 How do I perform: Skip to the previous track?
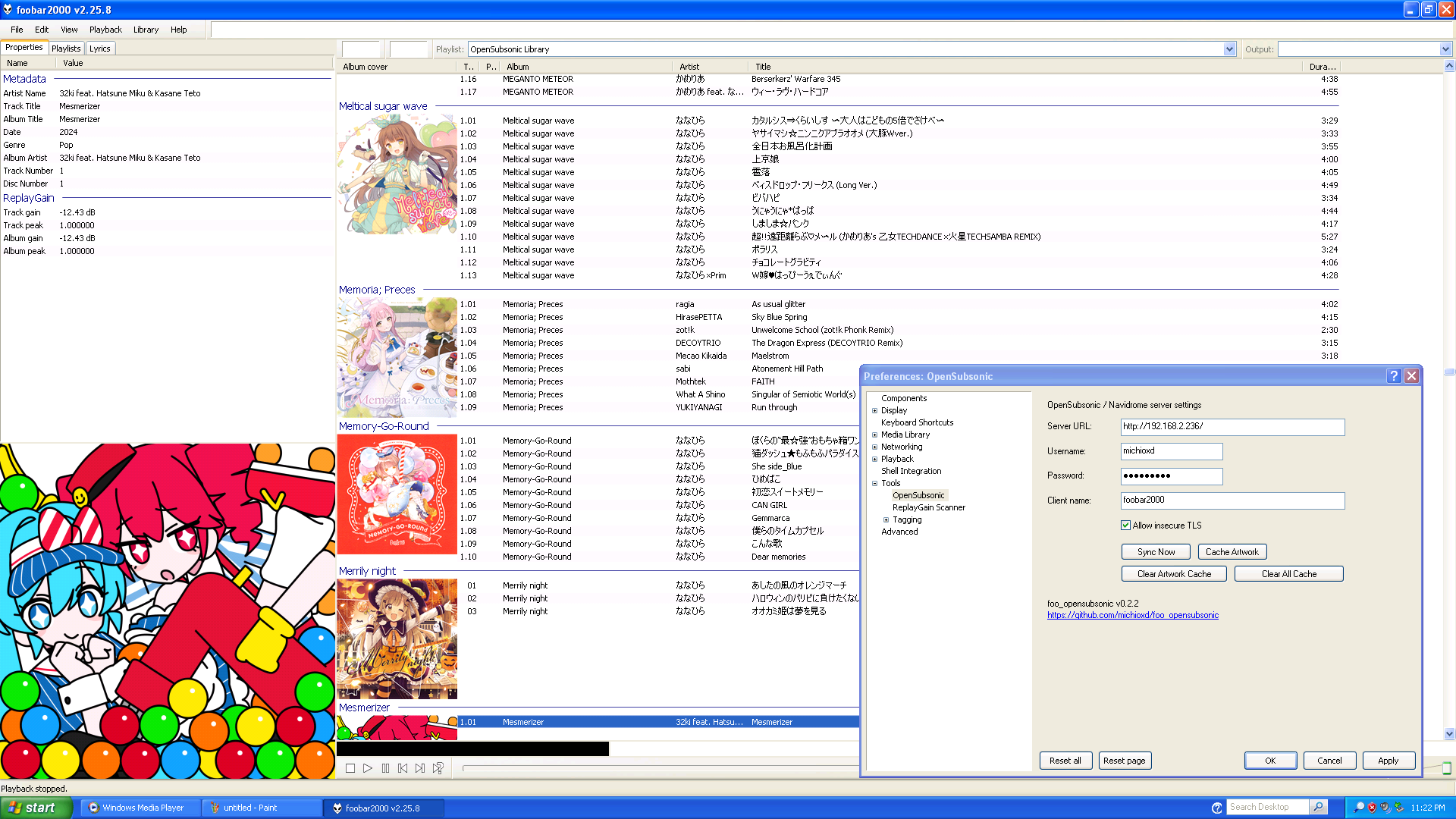[x=403, y=768]
